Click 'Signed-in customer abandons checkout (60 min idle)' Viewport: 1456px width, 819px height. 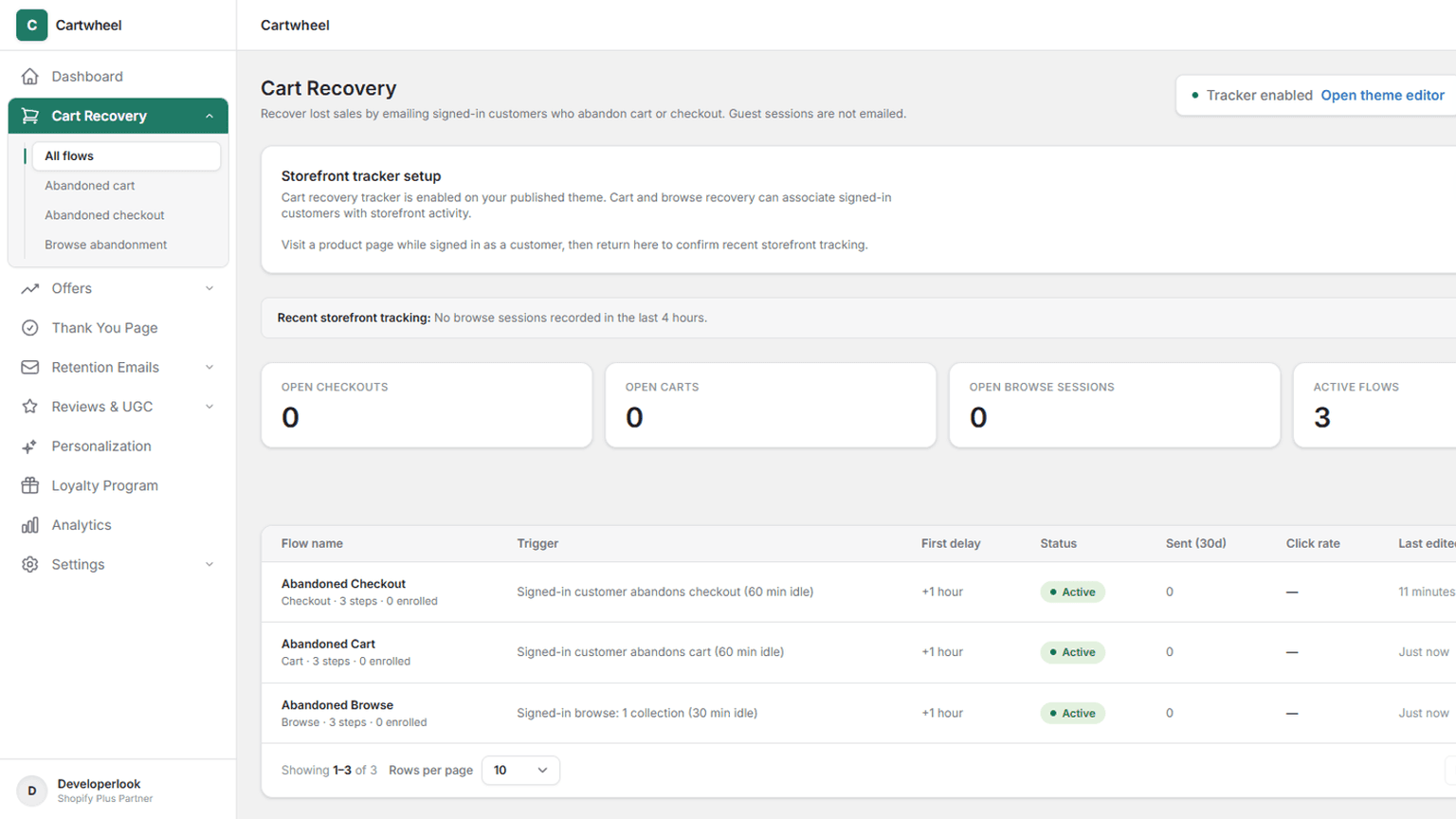(664, 591)
